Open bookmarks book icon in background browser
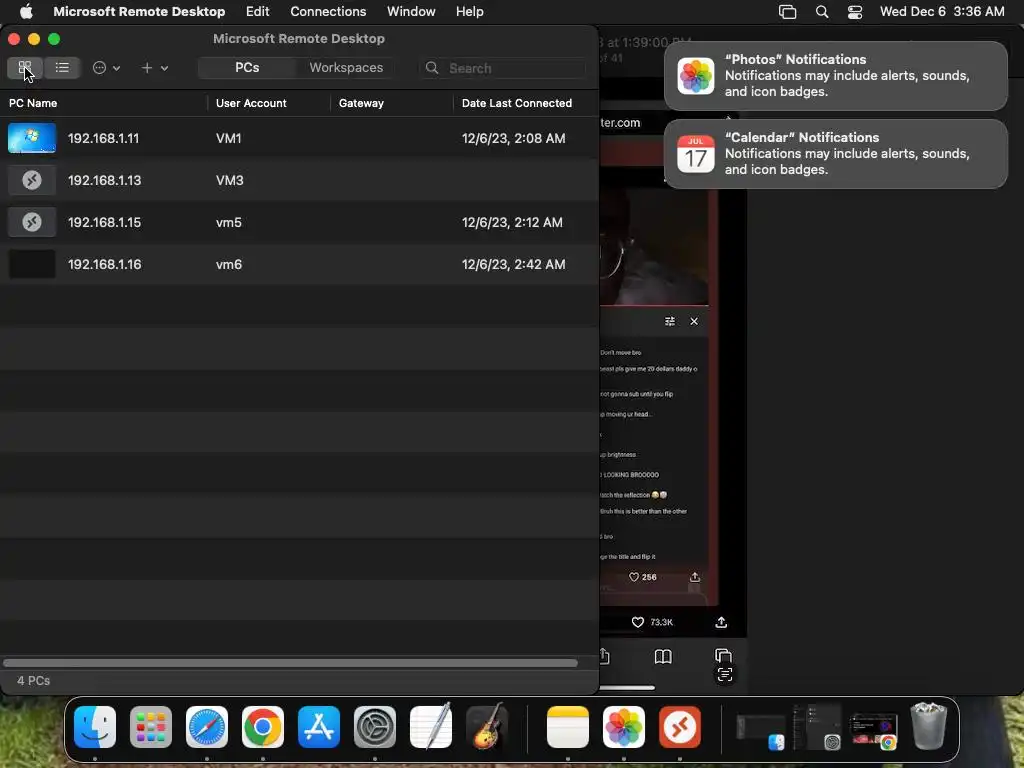 pyautogui.click(x=663, y=656)
